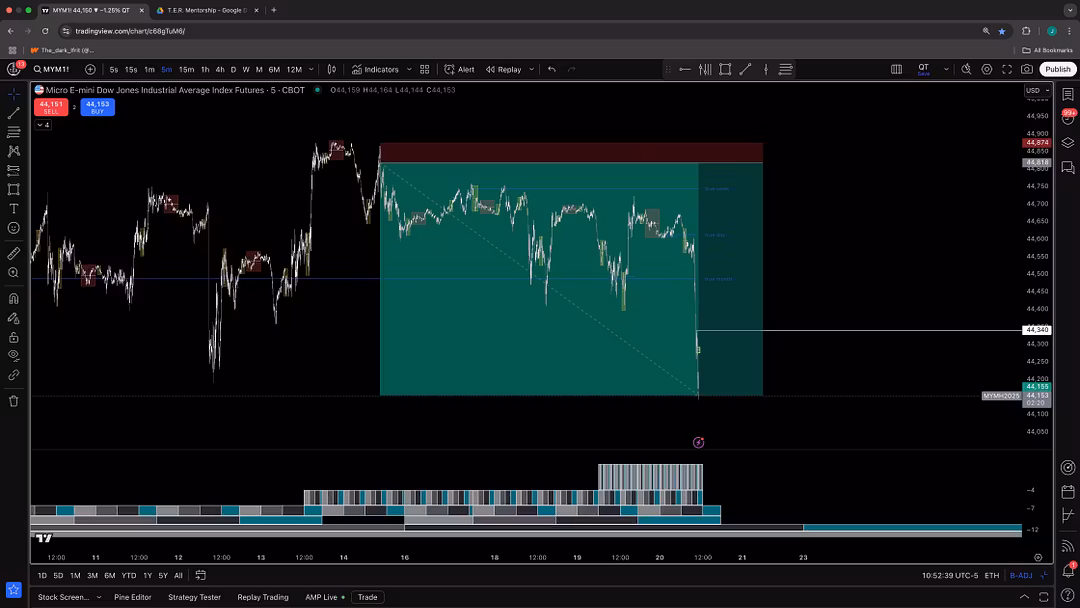Toggle the hide drawings eye icon
The image size is (1080, 608).
(x=14, y=355)
